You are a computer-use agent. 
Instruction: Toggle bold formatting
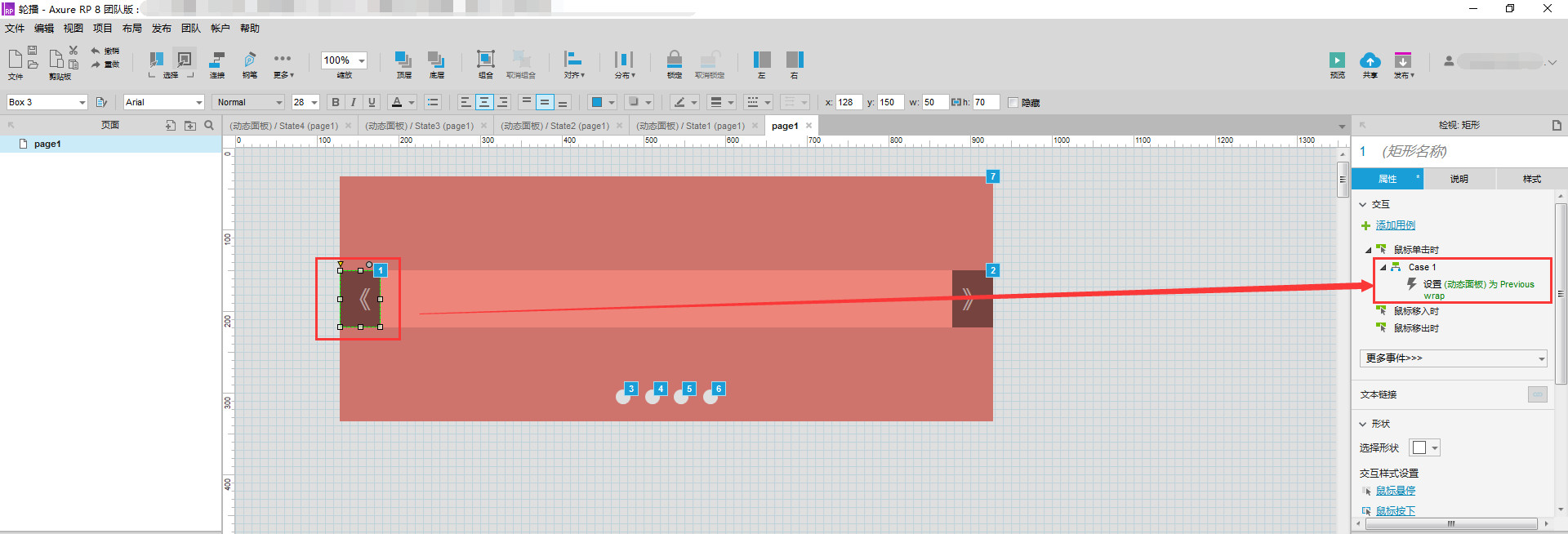tap(335, 102)
